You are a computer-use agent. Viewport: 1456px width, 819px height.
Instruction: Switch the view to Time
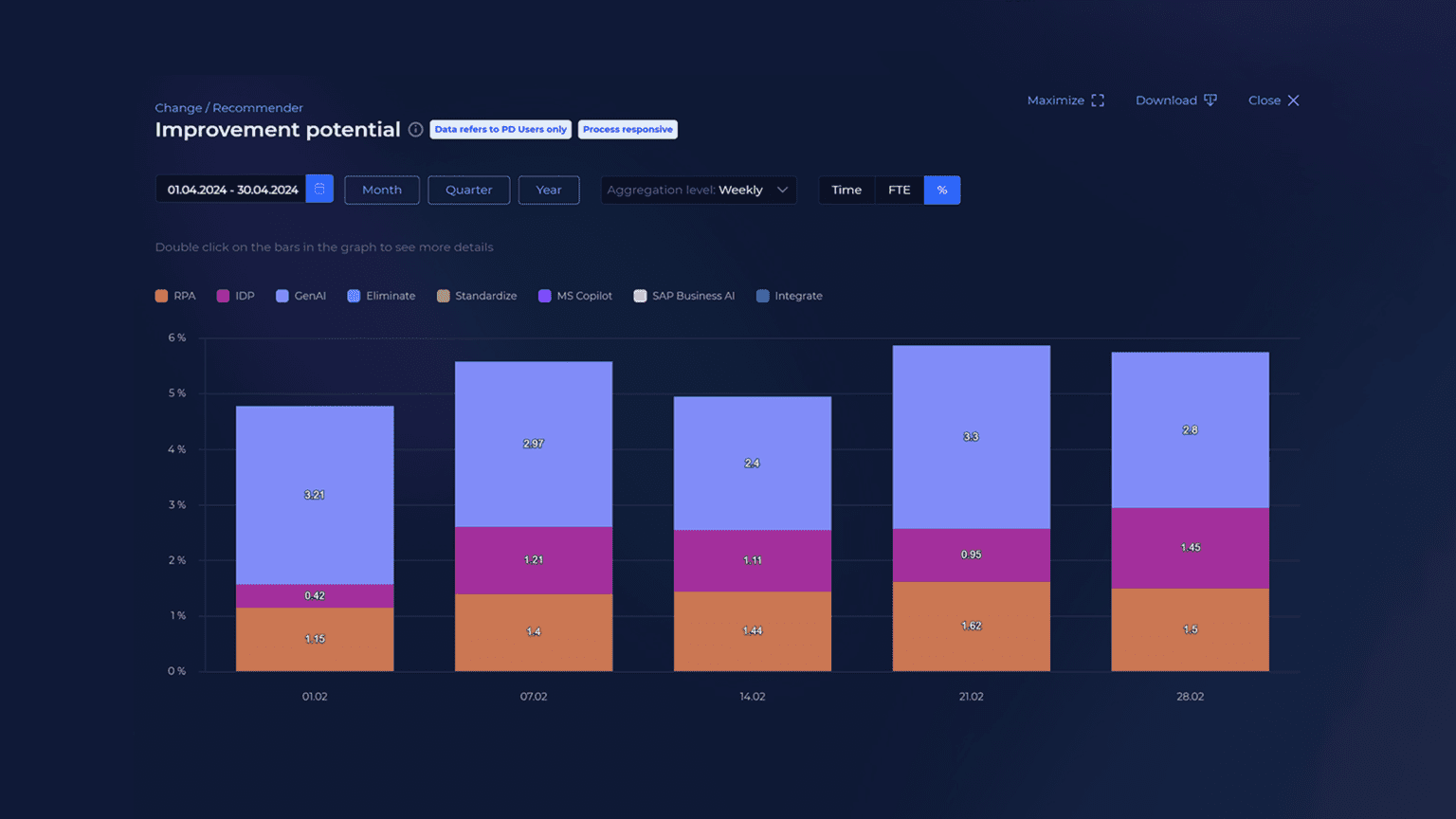(846, 190)
